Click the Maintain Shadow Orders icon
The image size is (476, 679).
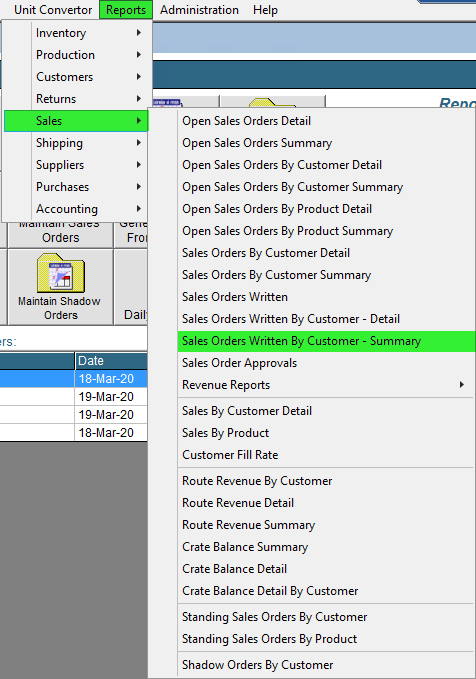61,273
